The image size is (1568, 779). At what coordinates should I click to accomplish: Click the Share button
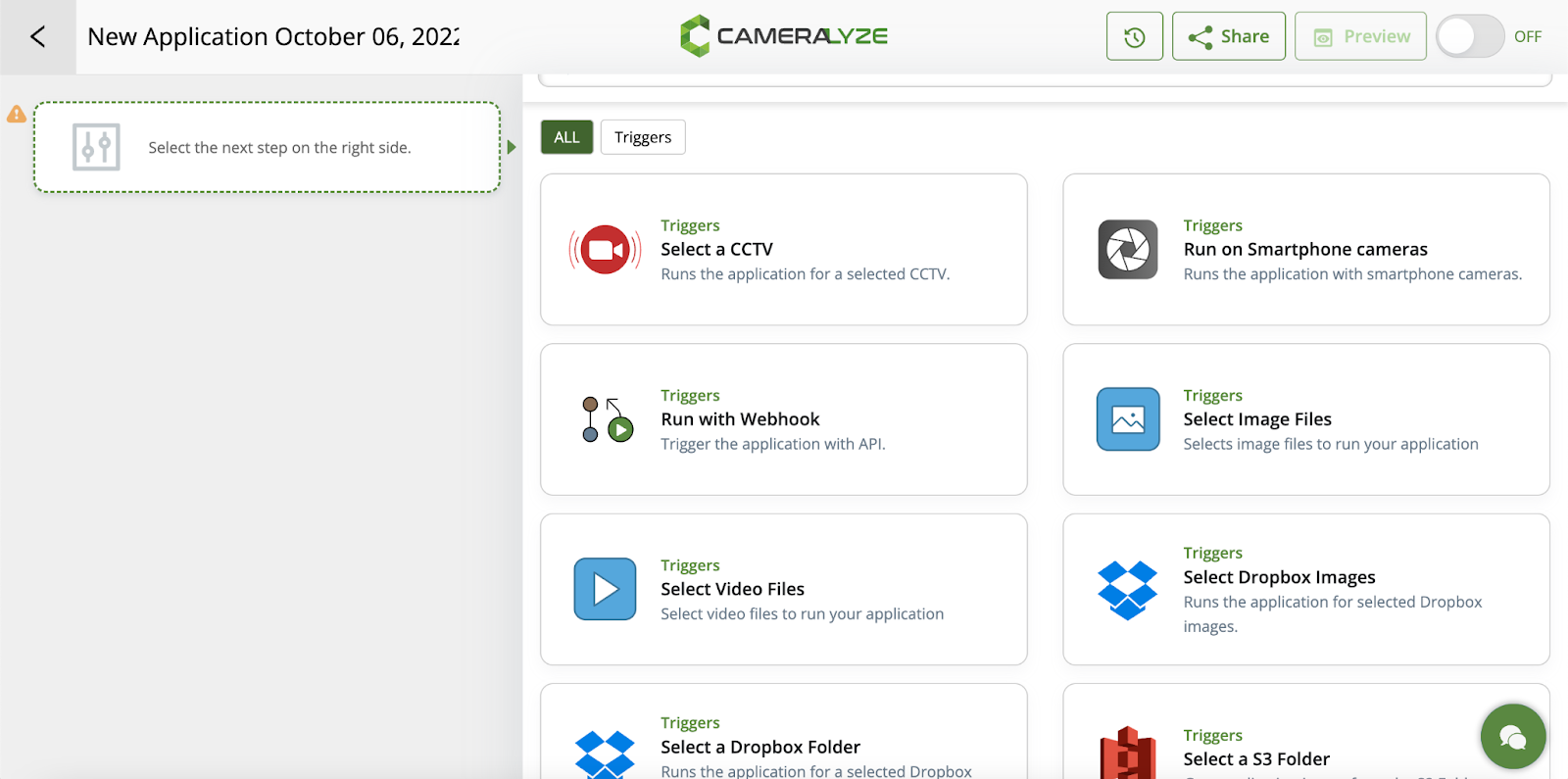point(1228,36)
